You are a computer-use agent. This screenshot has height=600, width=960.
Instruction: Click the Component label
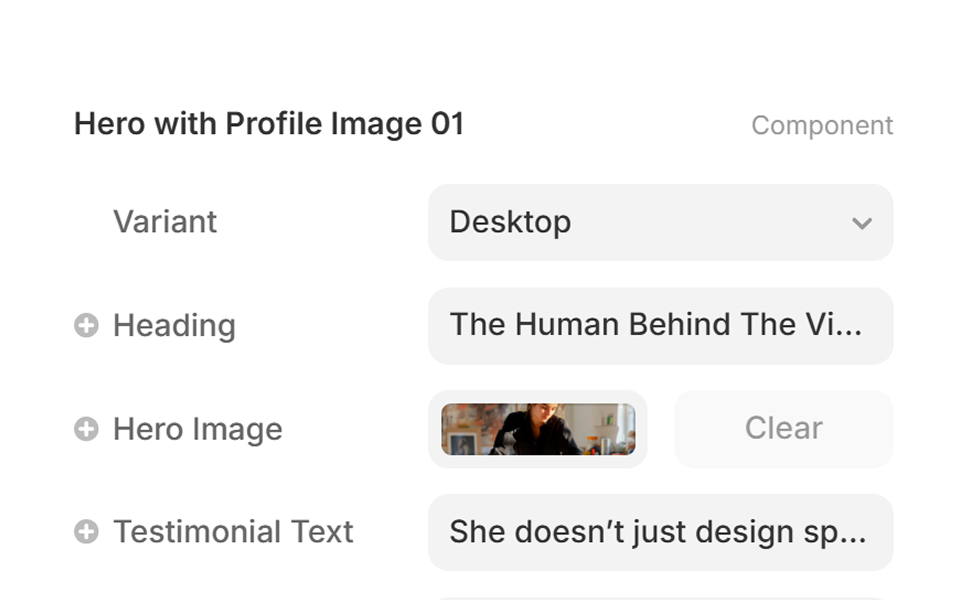point(822,125)
